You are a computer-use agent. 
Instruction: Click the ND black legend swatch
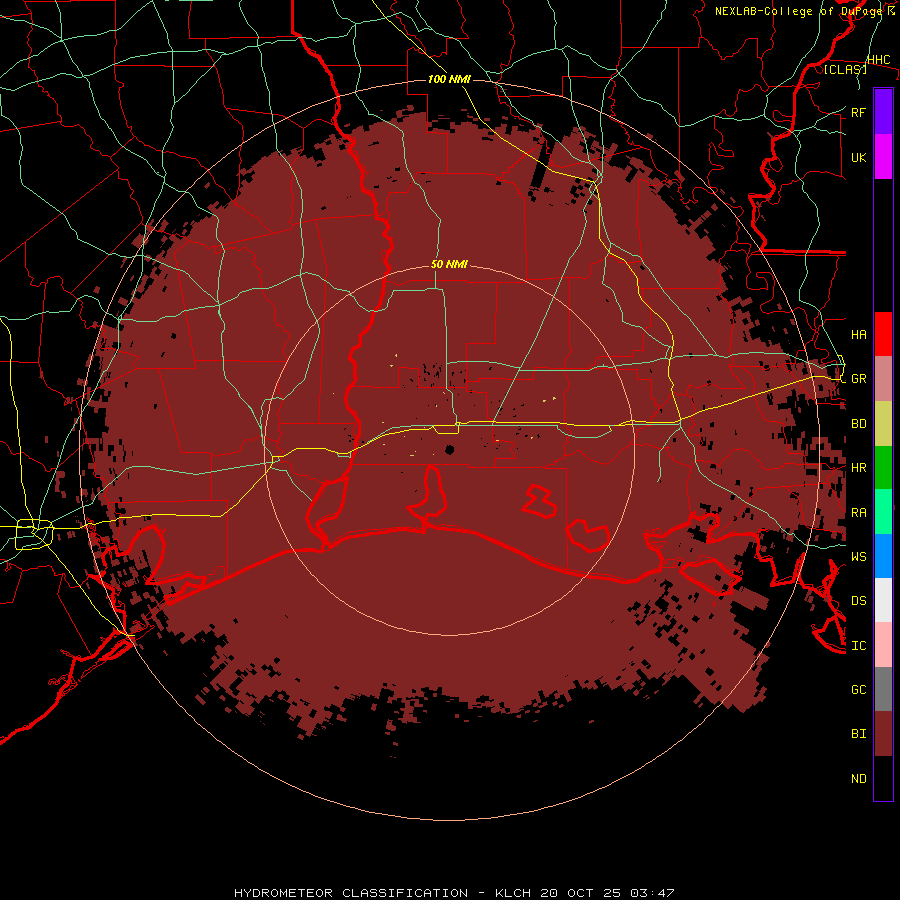(883, 778)
